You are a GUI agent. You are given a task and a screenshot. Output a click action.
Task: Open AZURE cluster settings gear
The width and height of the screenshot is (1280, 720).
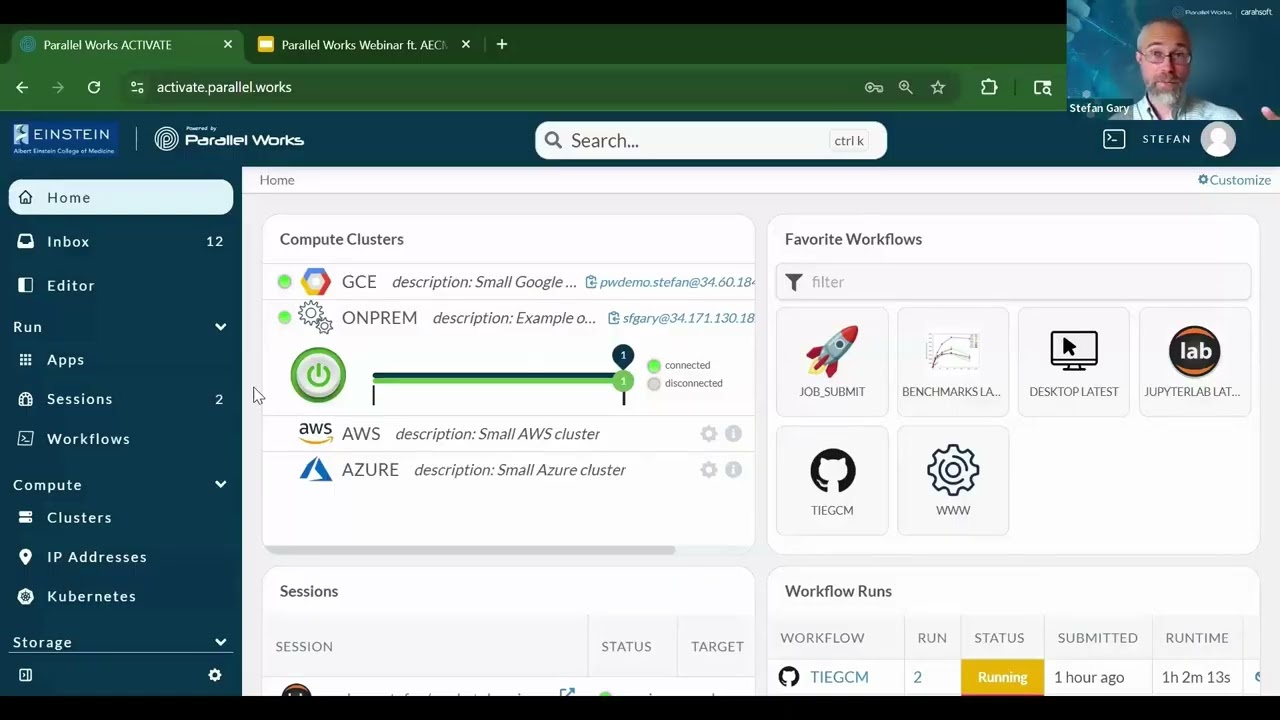tap(709, 470)
